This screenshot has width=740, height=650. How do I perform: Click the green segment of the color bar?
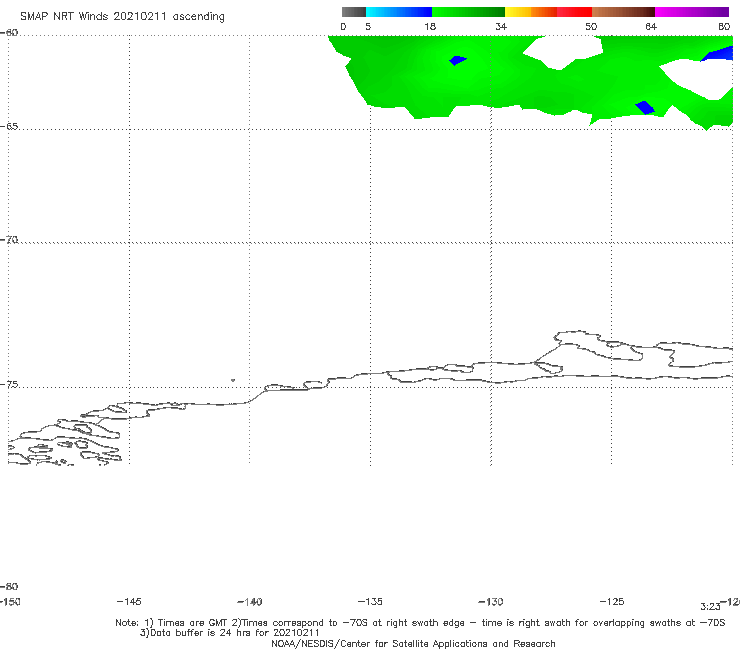coord(468,12)
